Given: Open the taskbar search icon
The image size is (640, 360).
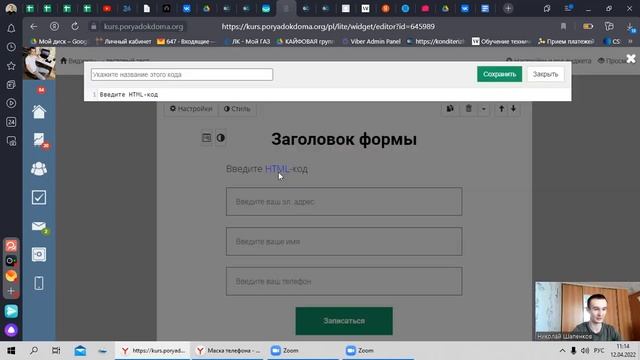Looking at the screenshot, I should coord(34,351).
